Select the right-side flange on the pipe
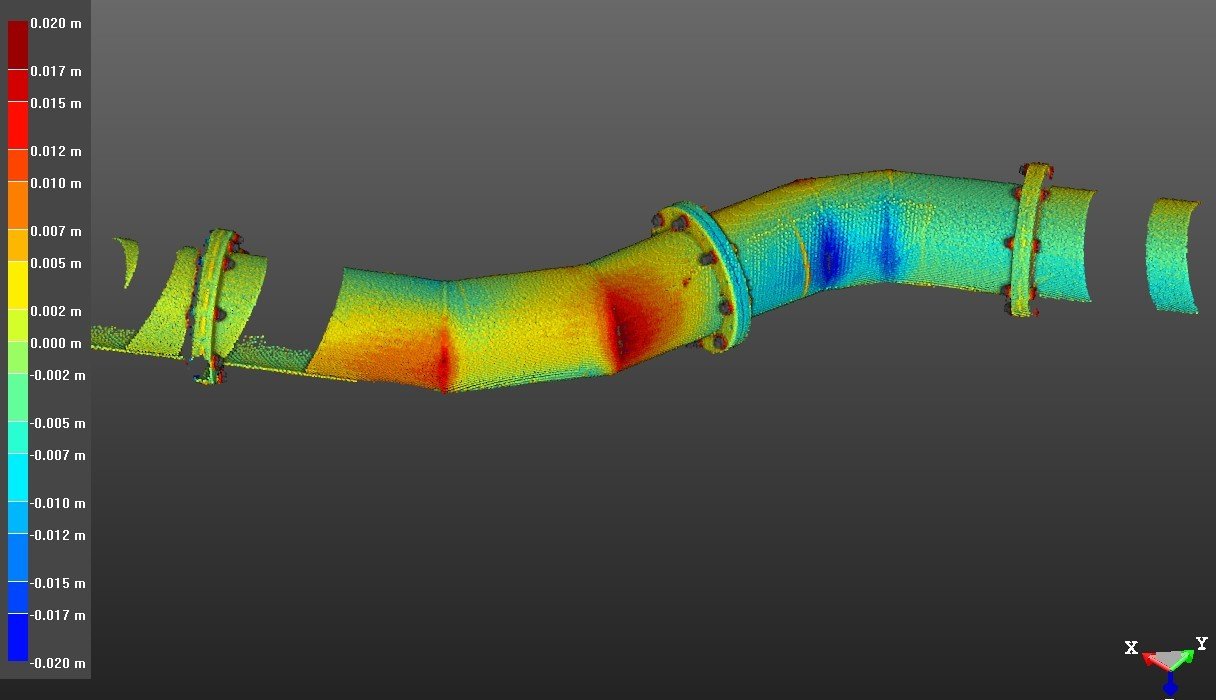The image size is (1216, 700). [x=1031, y=240]
